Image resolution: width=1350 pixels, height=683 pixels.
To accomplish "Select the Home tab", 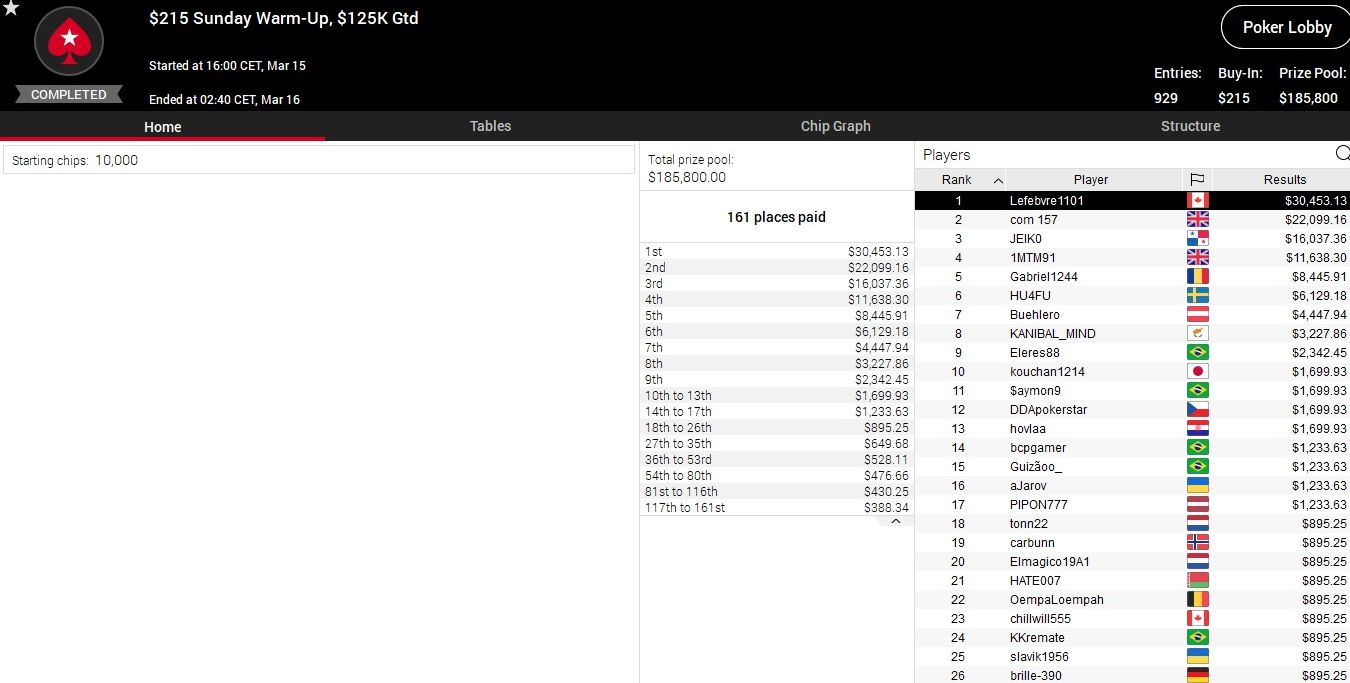I will [x=162, y=127].
